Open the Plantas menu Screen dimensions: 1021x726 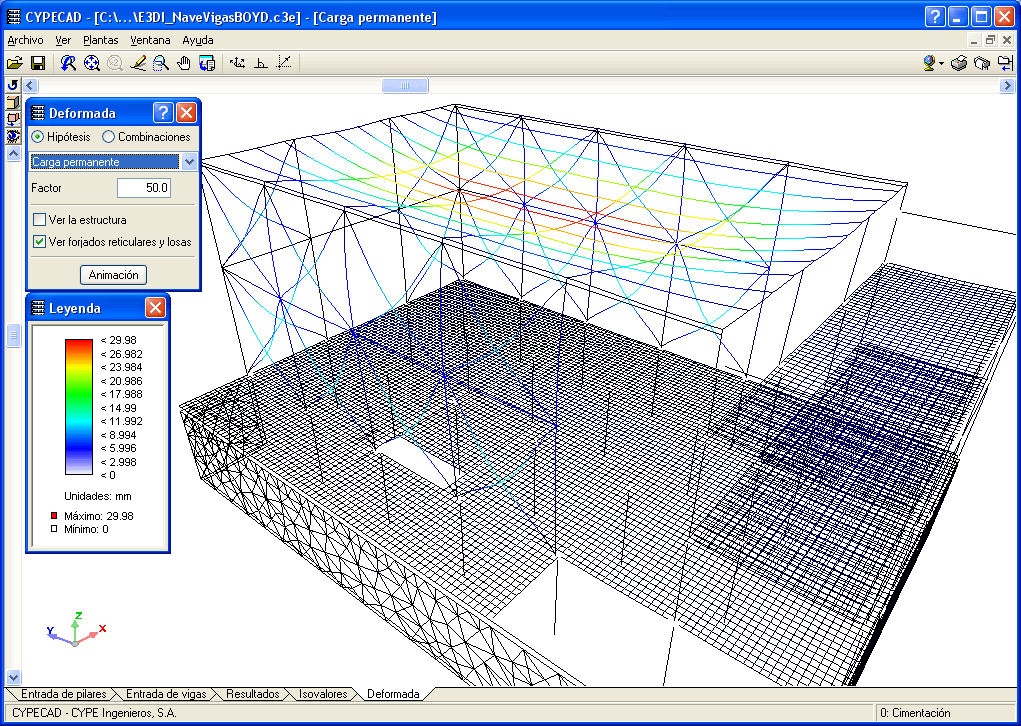pos(100,40)
